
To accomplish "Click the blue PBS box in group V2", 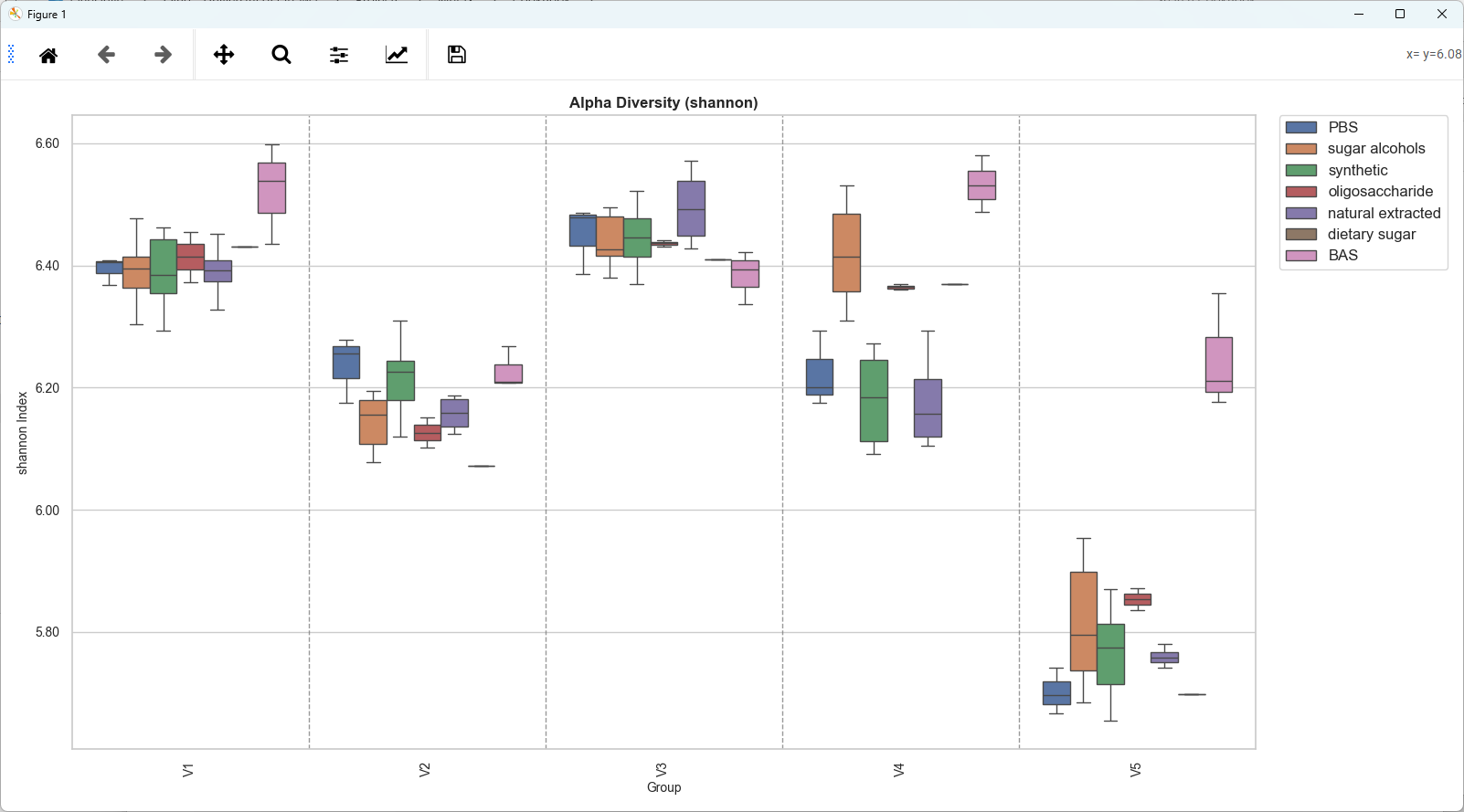I will coord(346,363).
